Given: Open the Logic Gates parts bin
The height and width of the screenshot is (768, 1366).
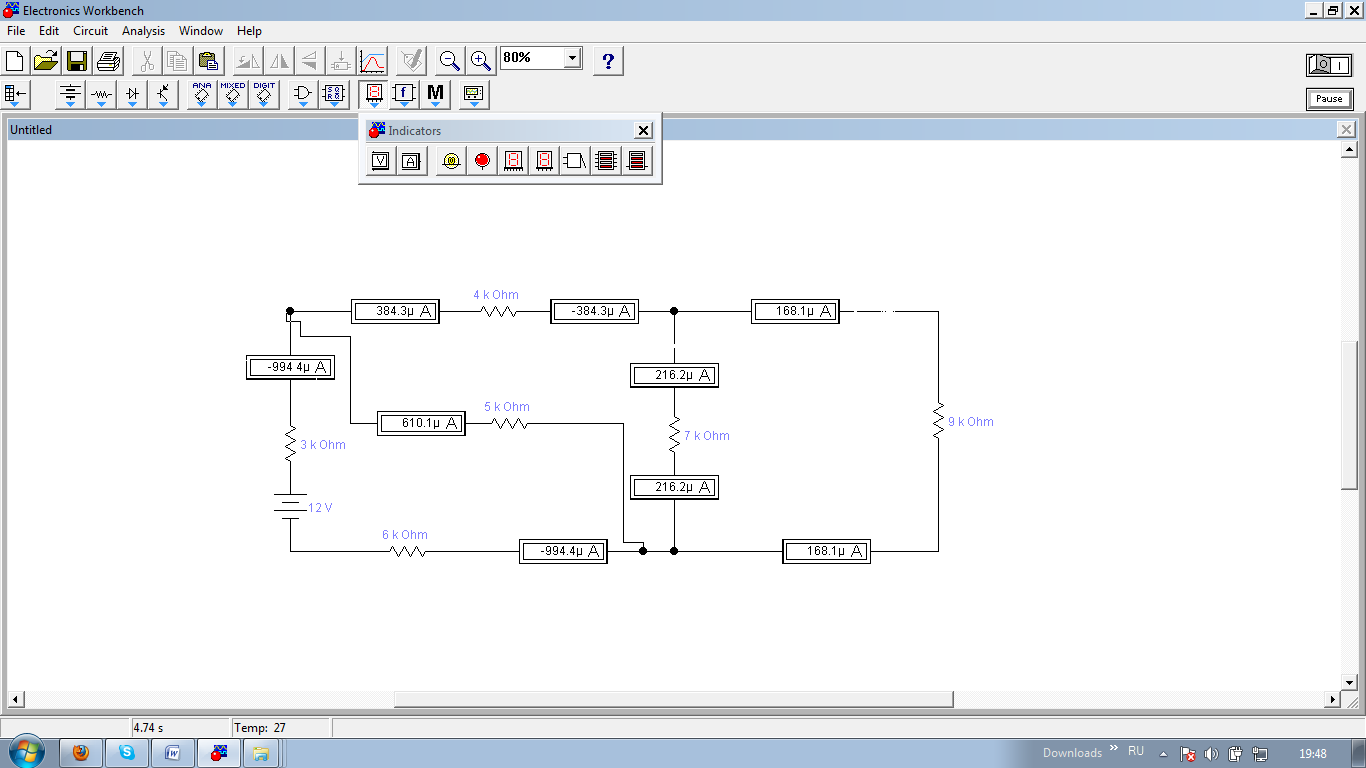Looking at the screenshot, I should 303,96.
